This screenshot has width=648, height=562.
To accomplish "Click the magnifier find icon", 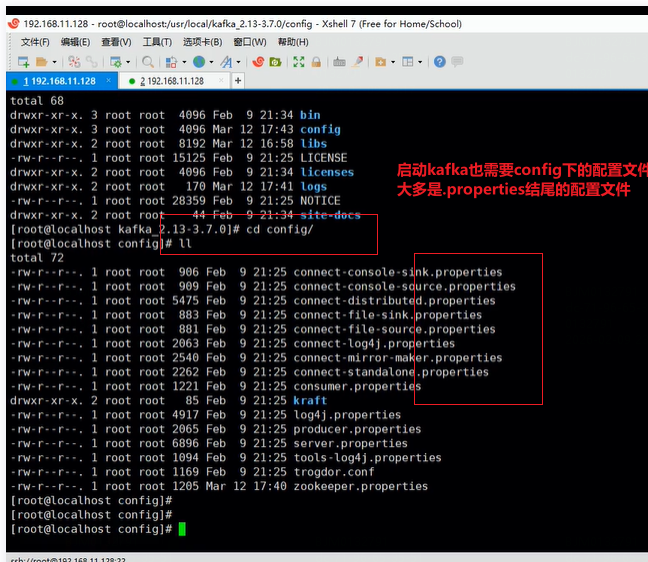I will (x=148, y=62).
